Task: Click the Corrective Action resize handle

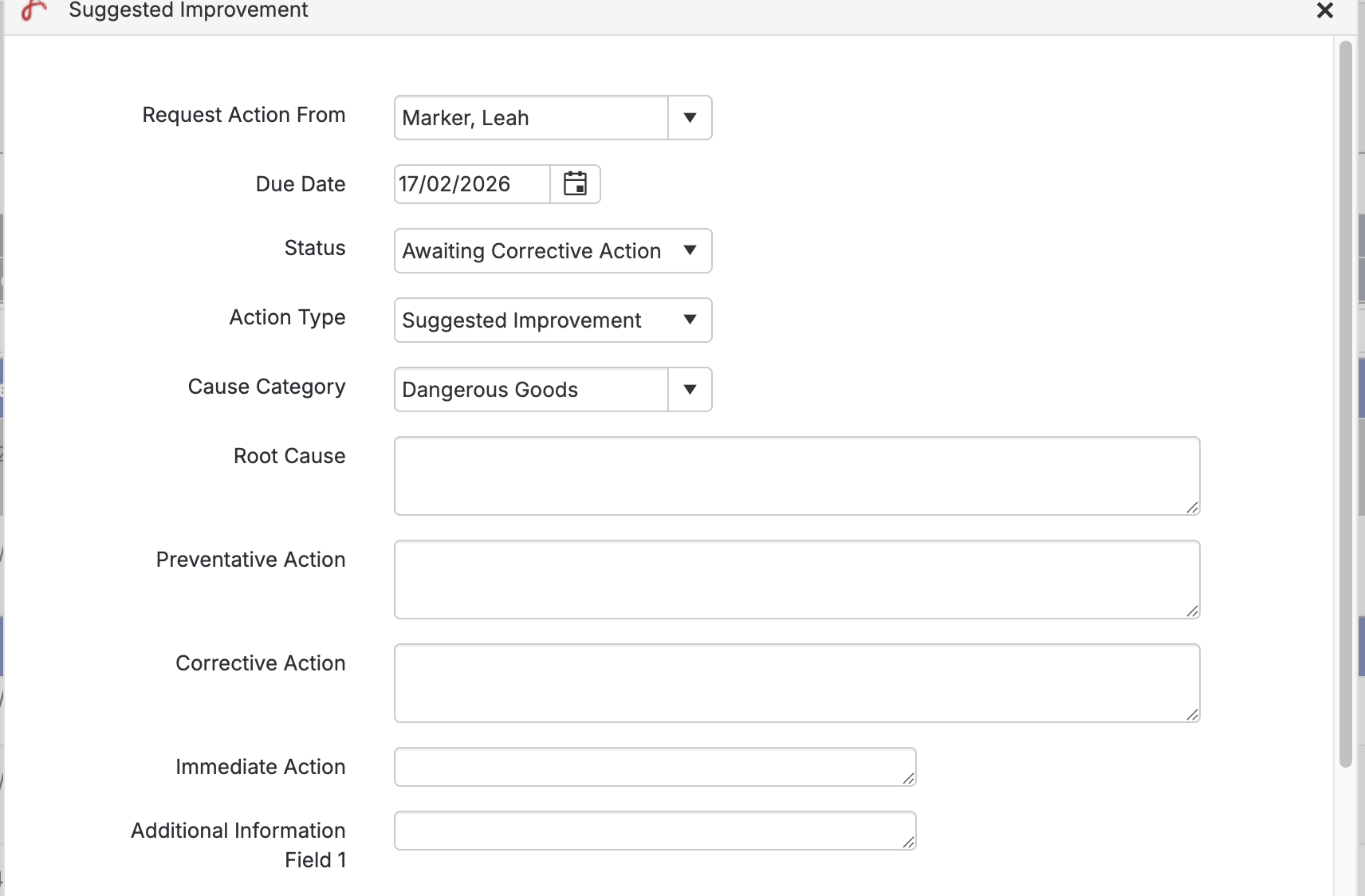Action: click(x=1192, y=715)
